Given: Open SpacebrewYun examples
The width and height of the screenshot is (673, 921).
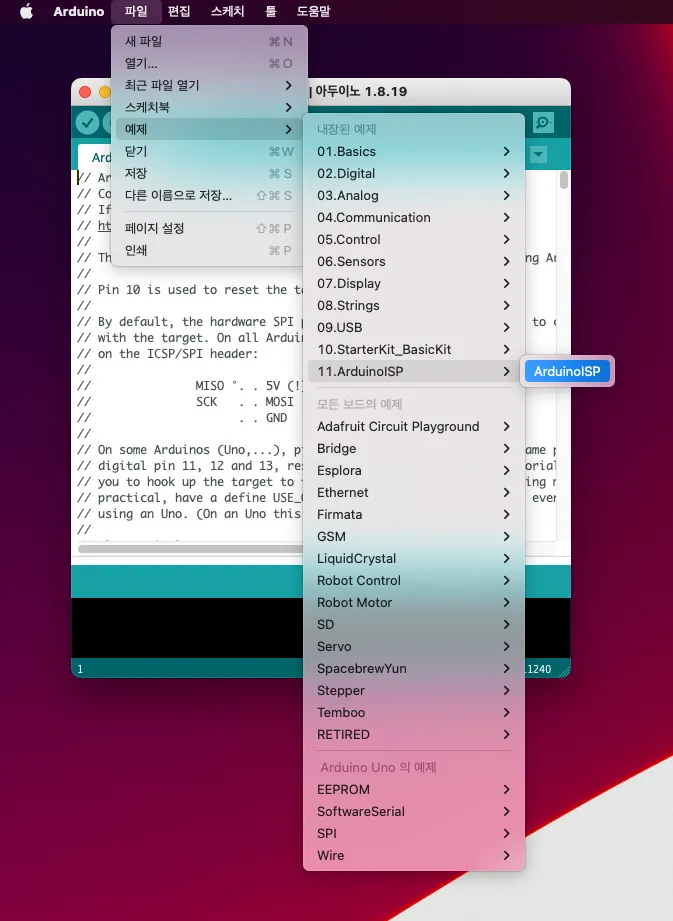Looking at the screenshot, I should click(413, 669).
